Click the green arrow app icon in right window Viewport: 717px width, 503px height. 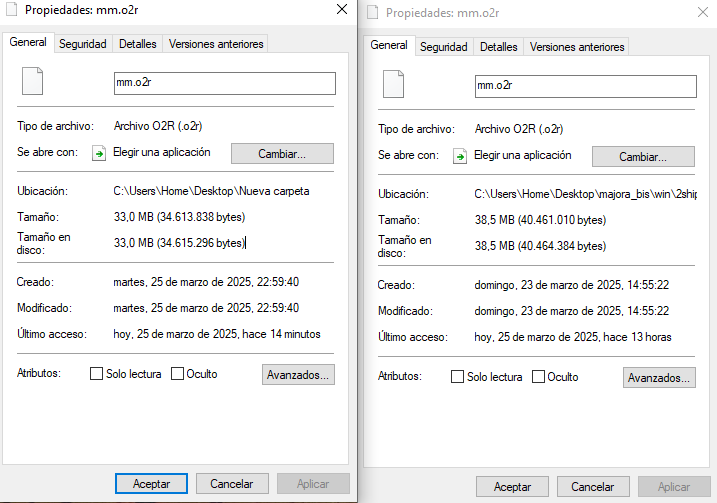pyautogui.click(x=460, y=156)
